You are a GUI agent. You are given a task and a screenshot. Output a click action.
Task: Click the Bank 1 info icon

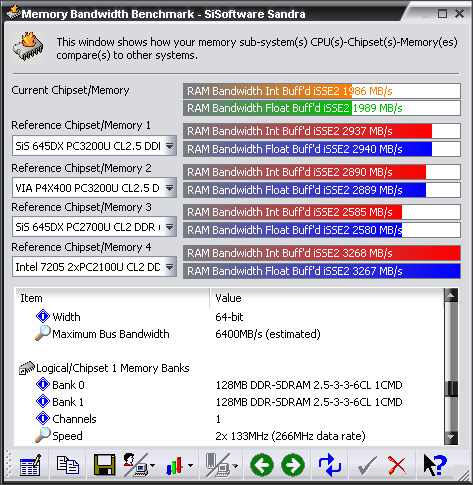43,401
